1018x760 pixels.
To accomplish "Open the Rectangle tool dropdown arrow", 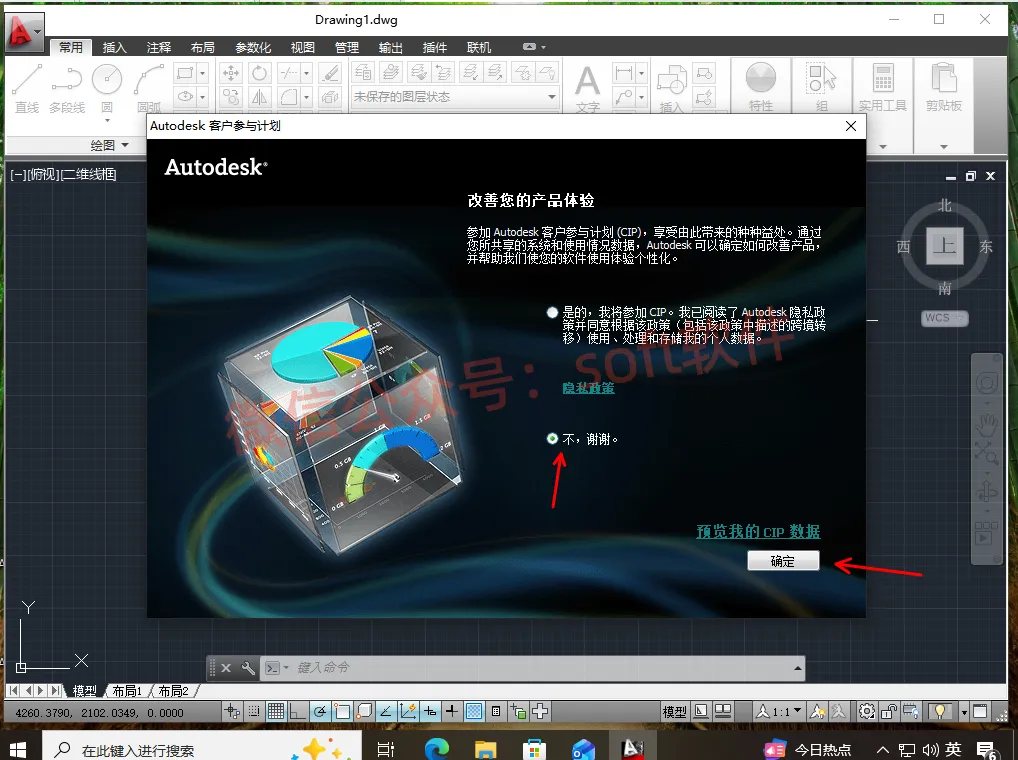I will [x=203, y=73].
